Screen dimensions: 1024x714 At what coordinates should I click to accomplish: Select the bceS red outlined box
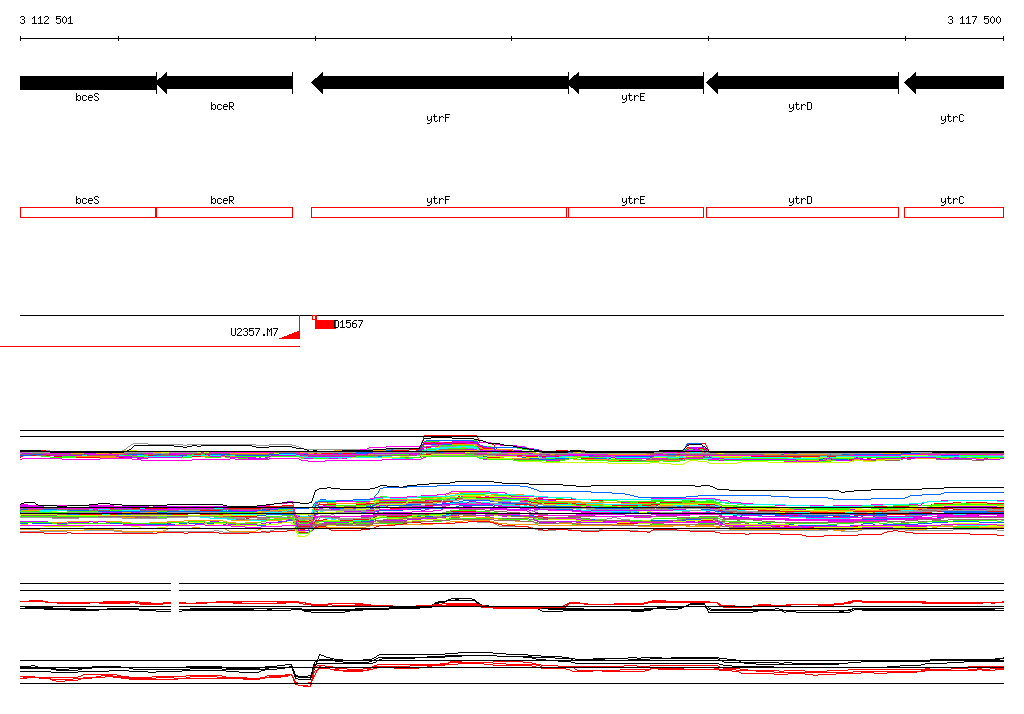tap(88, 212)
